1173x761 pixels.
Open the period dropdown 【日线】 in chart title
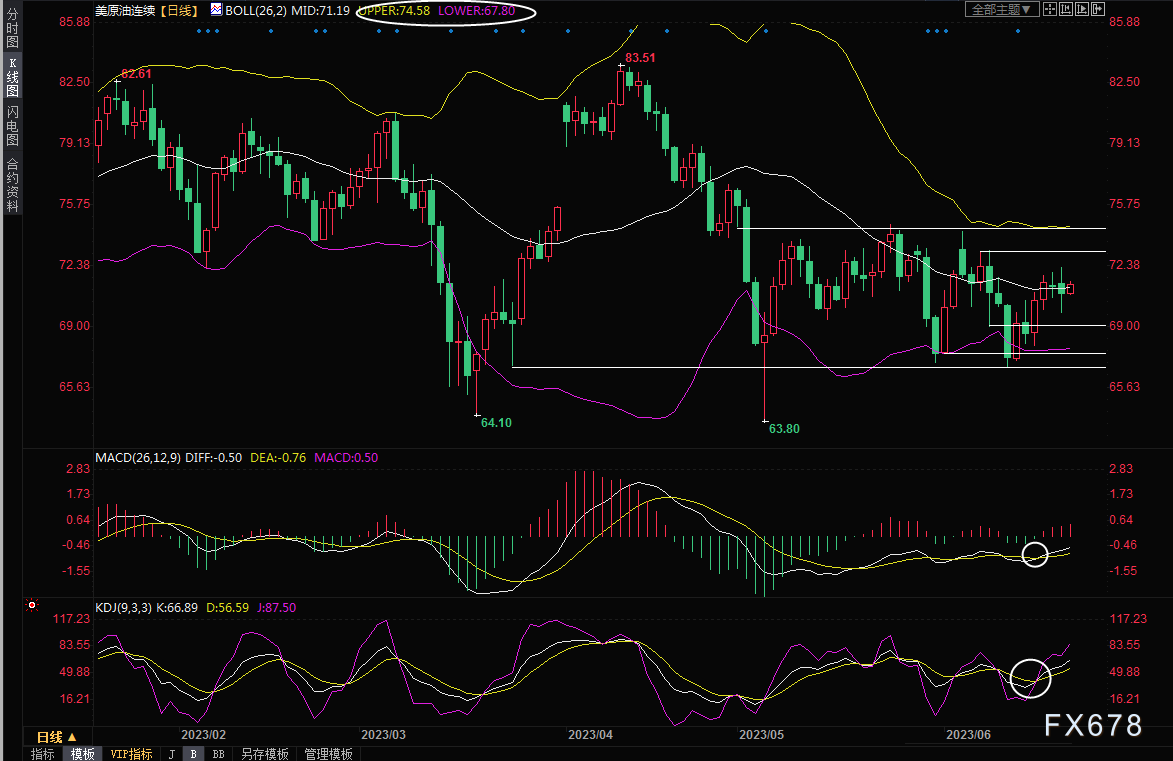180,10
